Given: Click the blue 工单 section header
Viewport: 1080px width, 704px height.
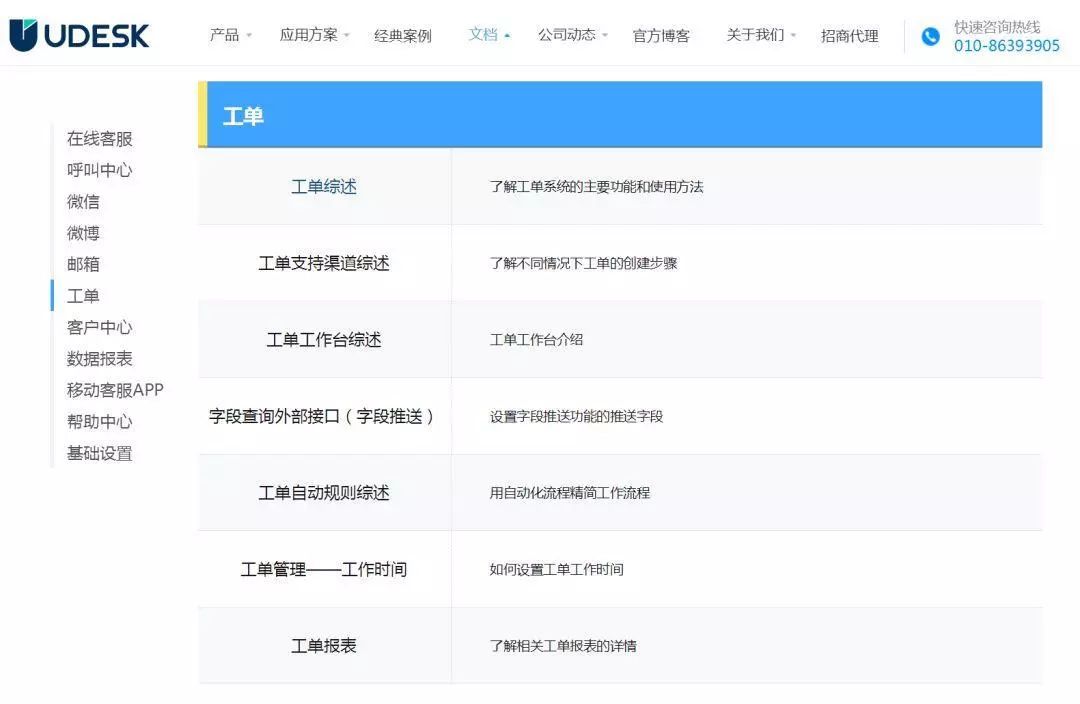Looking at the screenshot, I should click(x=620, y=114).
